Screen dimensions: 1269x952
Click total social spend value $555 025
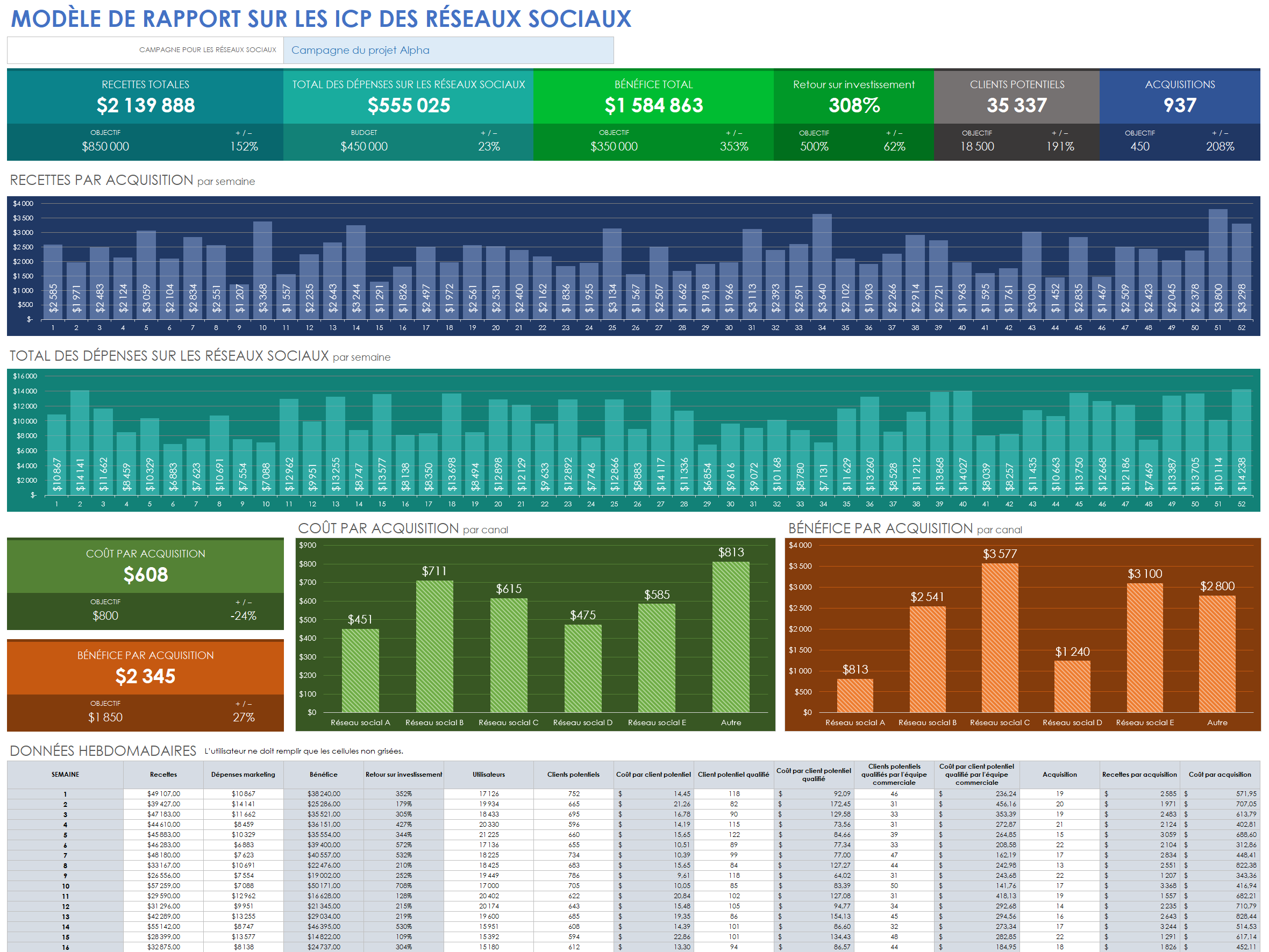coord(409,105)
